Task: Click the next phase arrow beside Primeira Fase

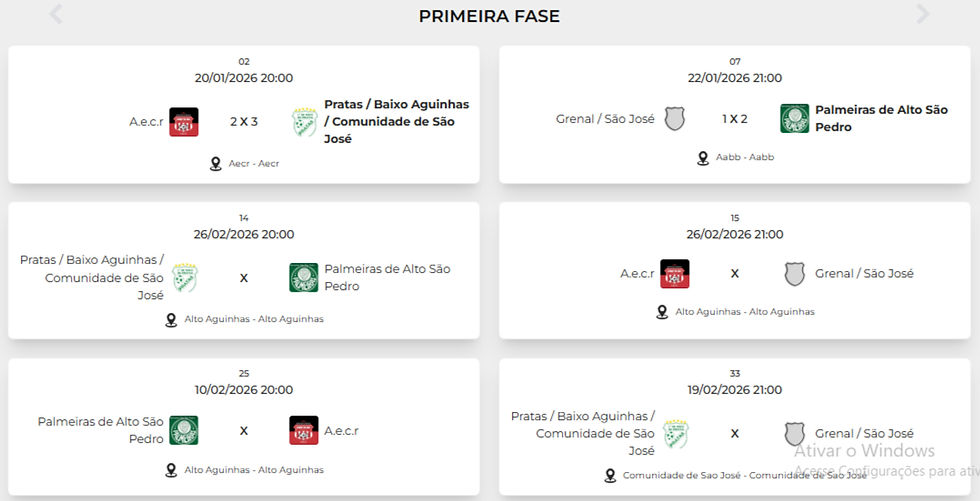Action: coord(922,14)
